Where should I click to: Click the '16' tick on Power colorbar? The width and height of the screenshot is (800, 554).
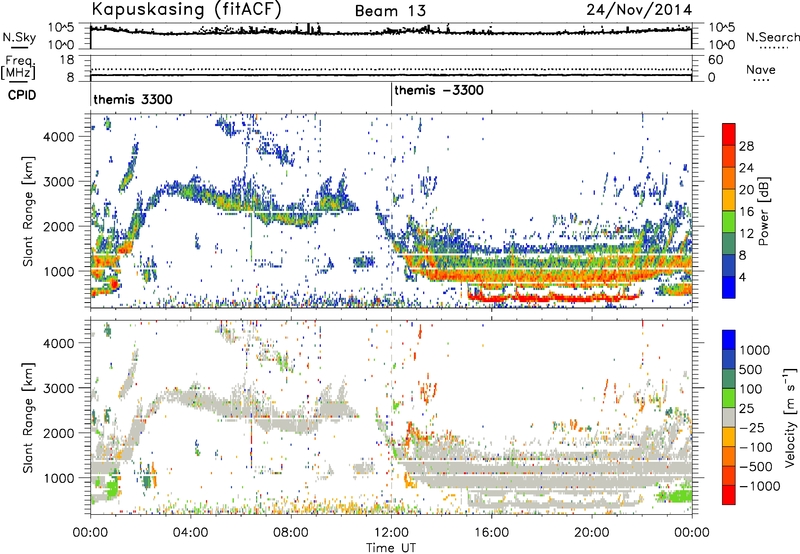pos(746,212)
